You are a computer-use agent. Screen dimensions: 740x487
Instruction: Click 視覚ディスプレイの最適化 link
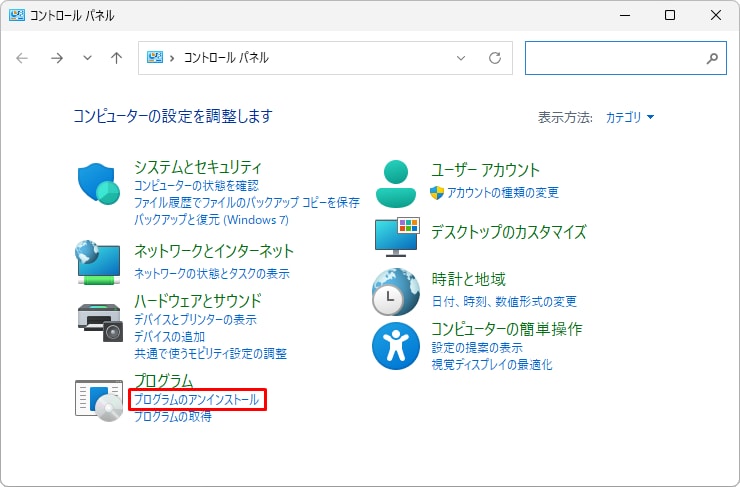[492, 365]
